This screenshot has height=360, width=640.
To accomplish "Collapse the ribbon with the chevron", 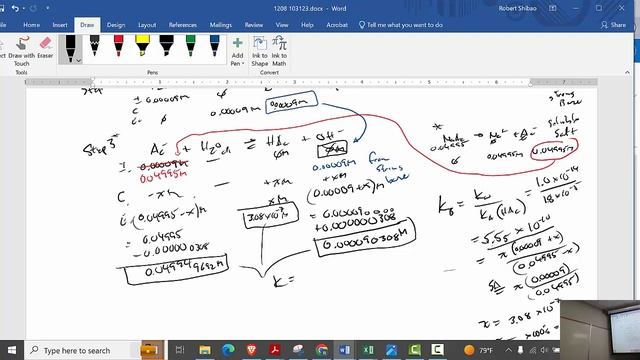I will (627, 72).
